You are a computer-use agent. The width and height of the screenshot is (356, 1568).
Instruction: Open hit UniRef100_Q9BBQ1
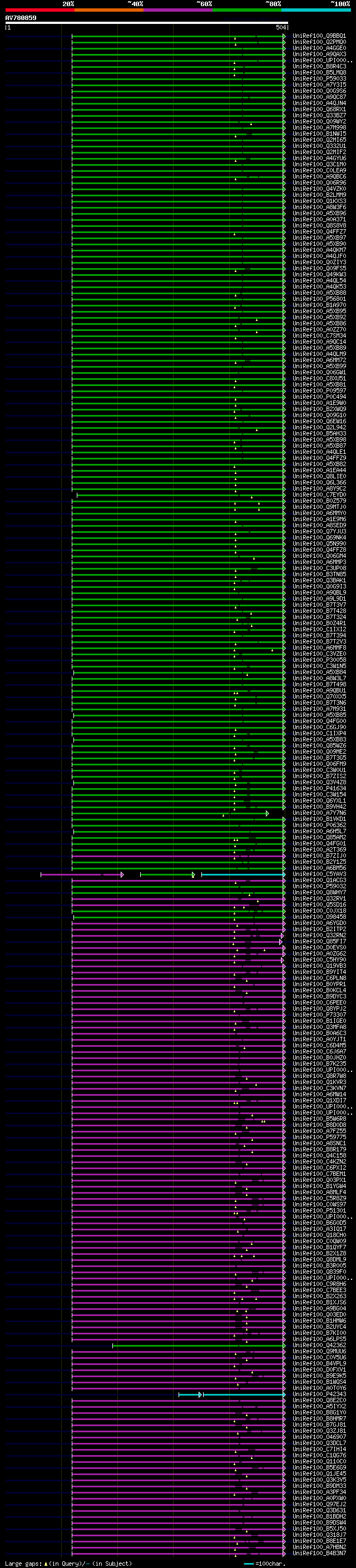point(319,36)
